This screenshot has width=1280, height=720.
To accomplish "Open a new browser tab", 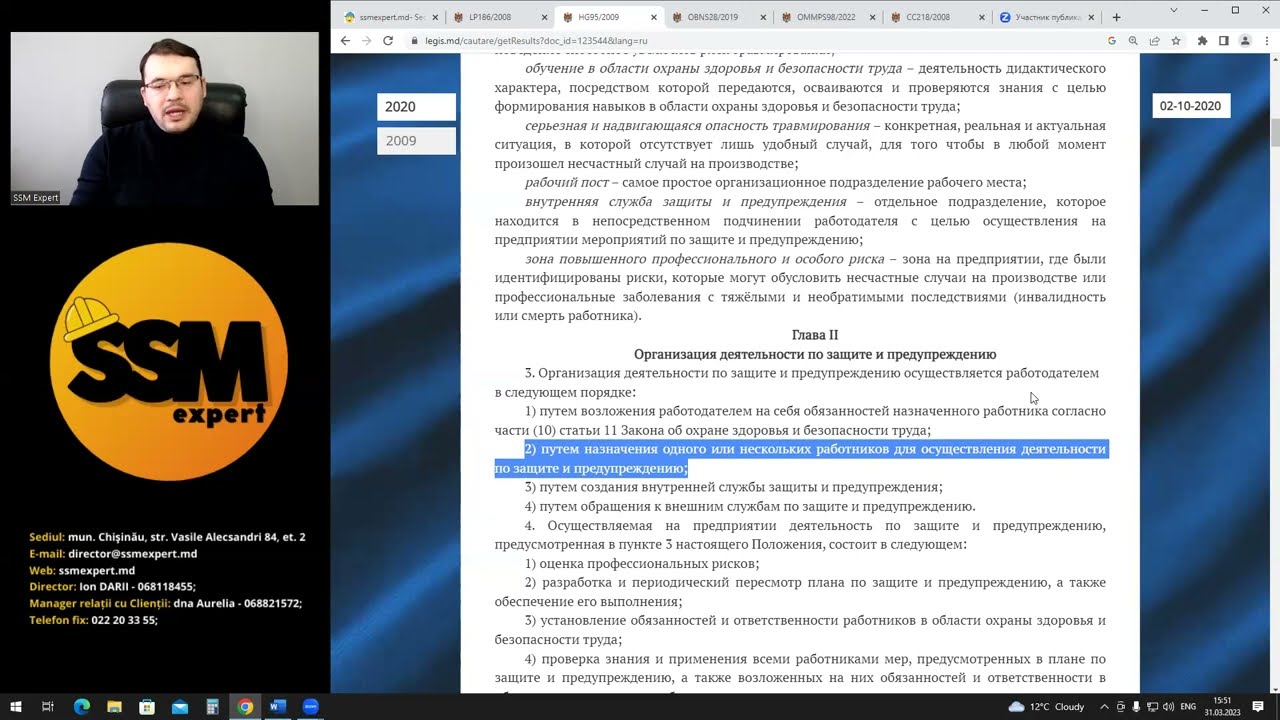I will click(1116, 17).
